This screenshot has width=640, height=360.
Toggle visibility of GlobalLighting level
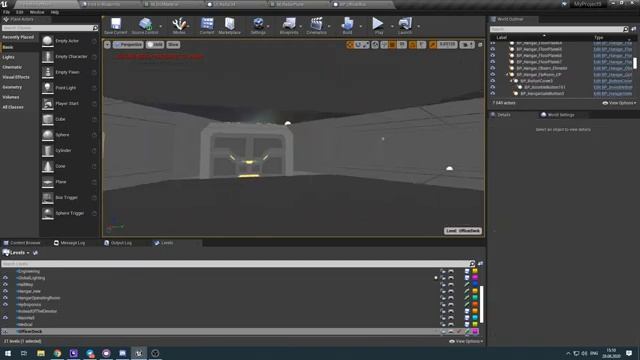(5, 278)
